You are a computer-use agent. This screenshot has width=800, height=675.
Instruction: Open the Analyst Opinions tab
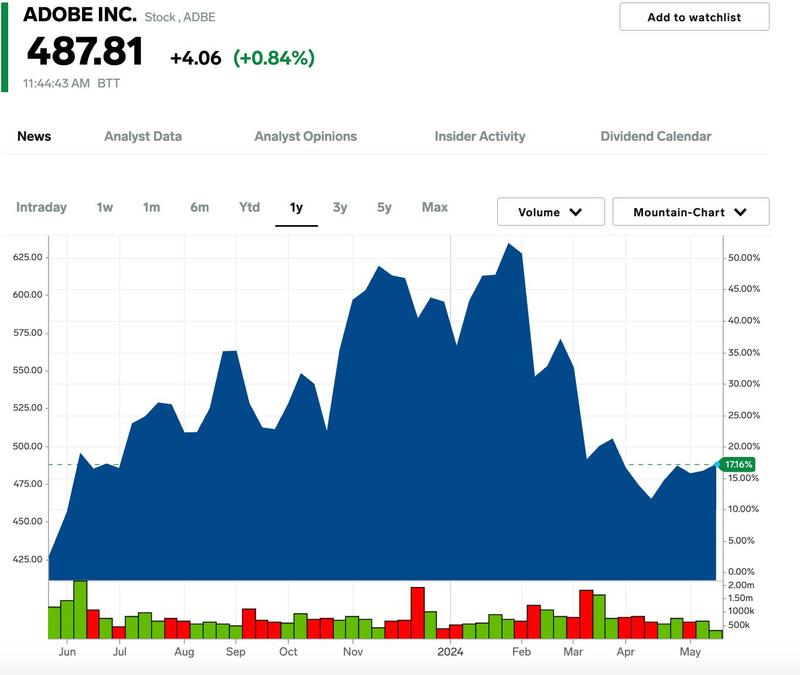tap(305, 136)
